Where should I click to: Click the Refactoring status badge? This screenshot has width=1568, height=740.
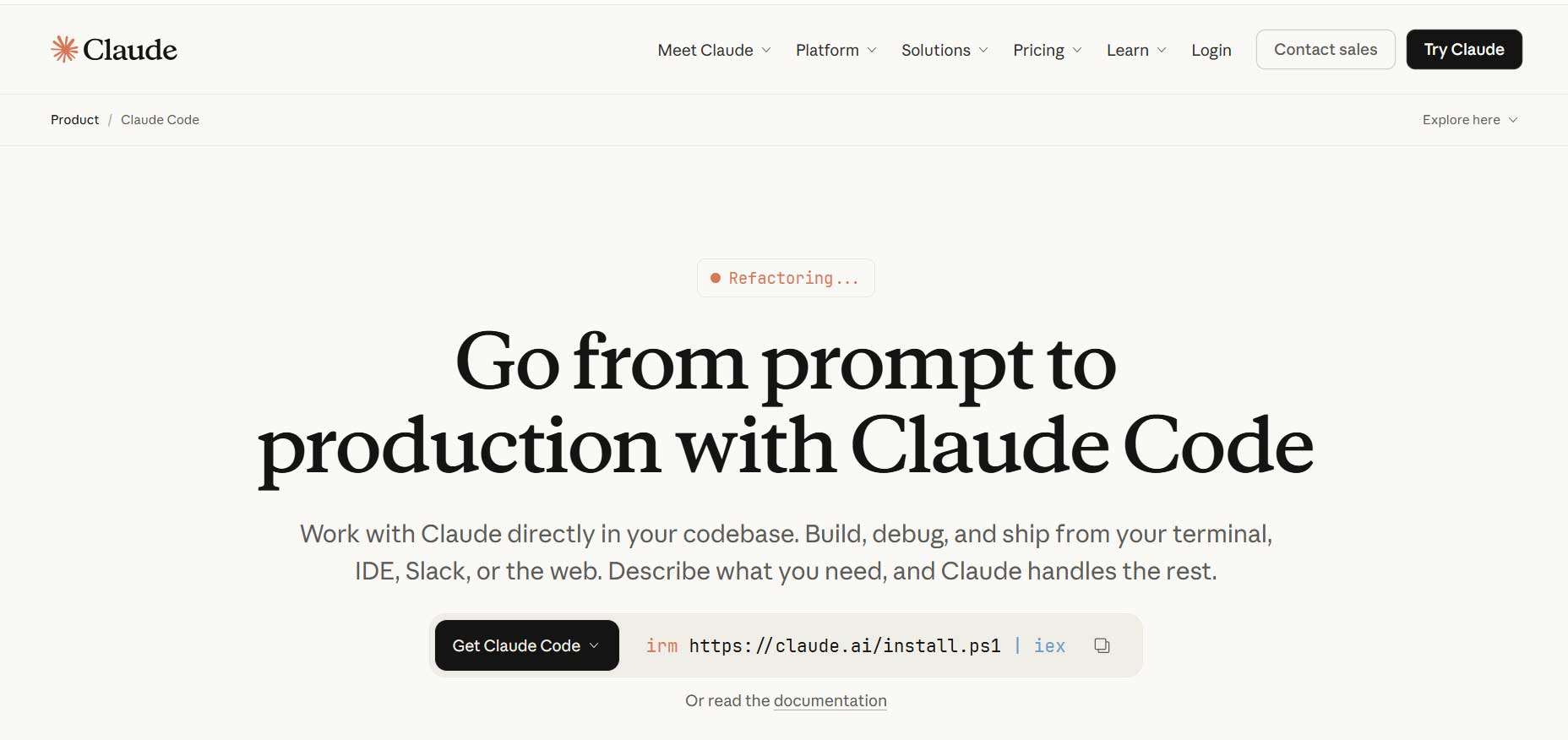(785, 277)
